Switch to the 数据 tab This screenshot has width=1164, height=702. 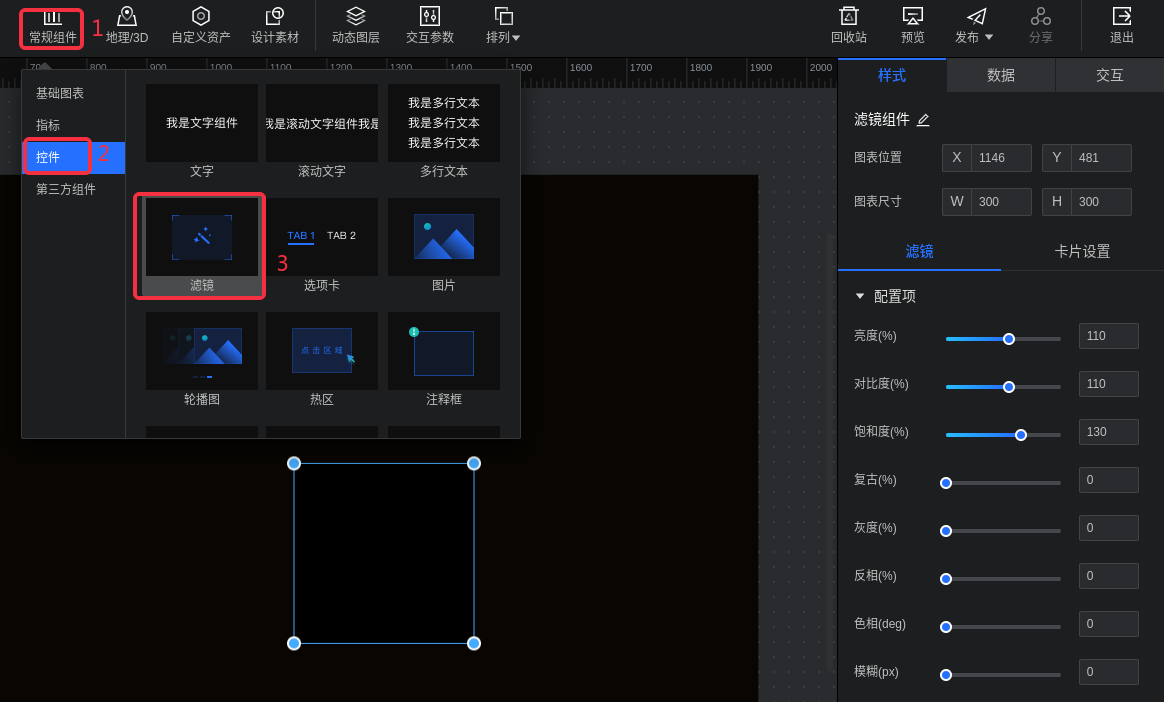click(x=1001, y=75)
